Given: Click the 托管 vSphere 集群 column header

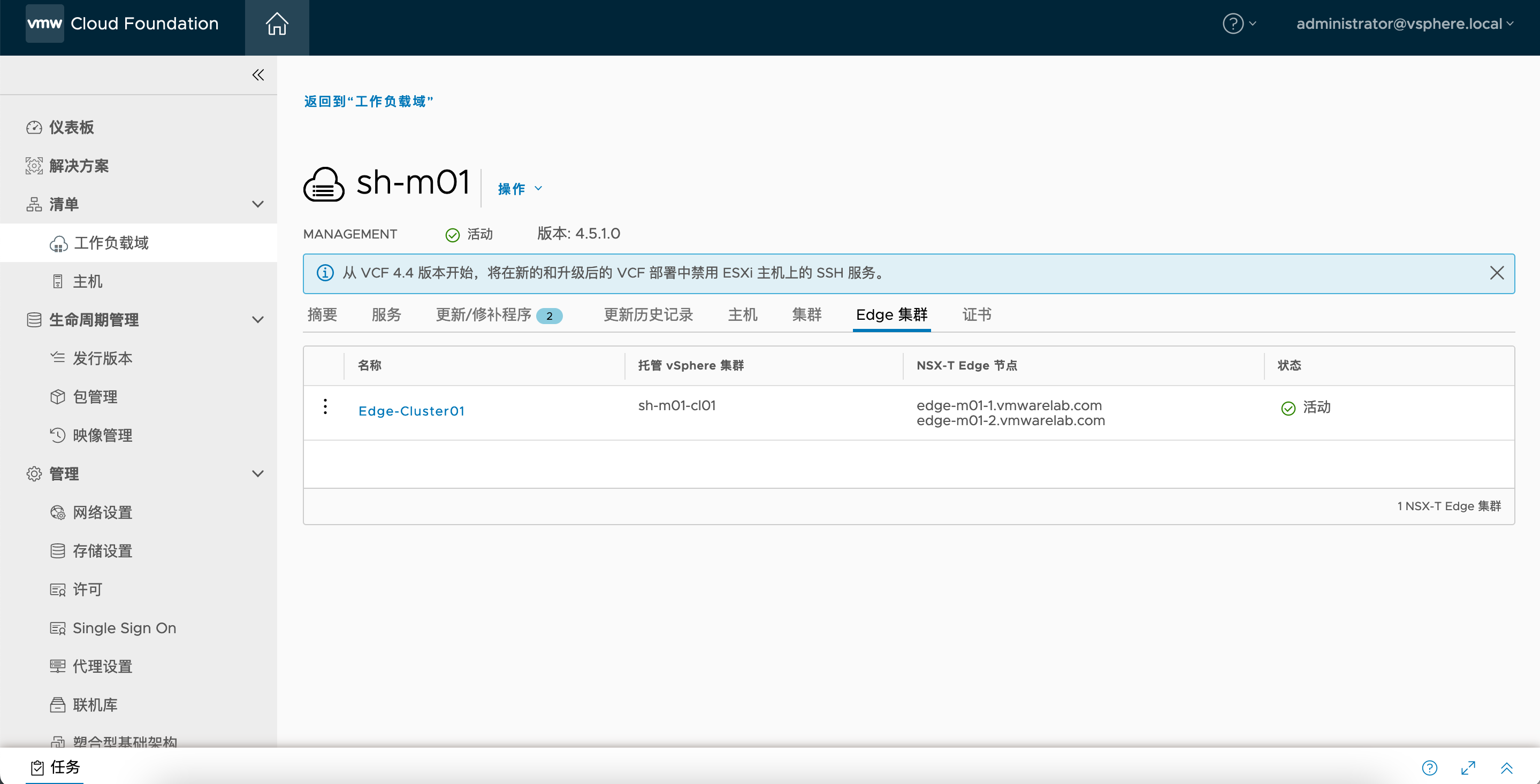Looking at the screenshot, I should 690,366.
